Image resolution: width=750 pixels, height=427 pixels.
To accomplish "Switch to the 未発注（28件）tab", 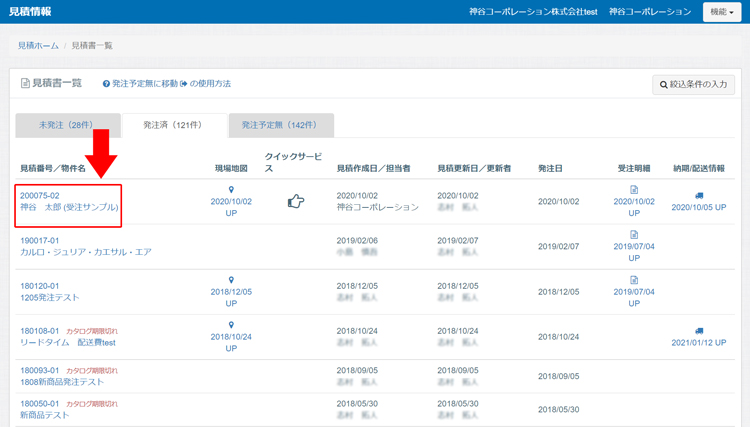I will click(x=68, y=125).
